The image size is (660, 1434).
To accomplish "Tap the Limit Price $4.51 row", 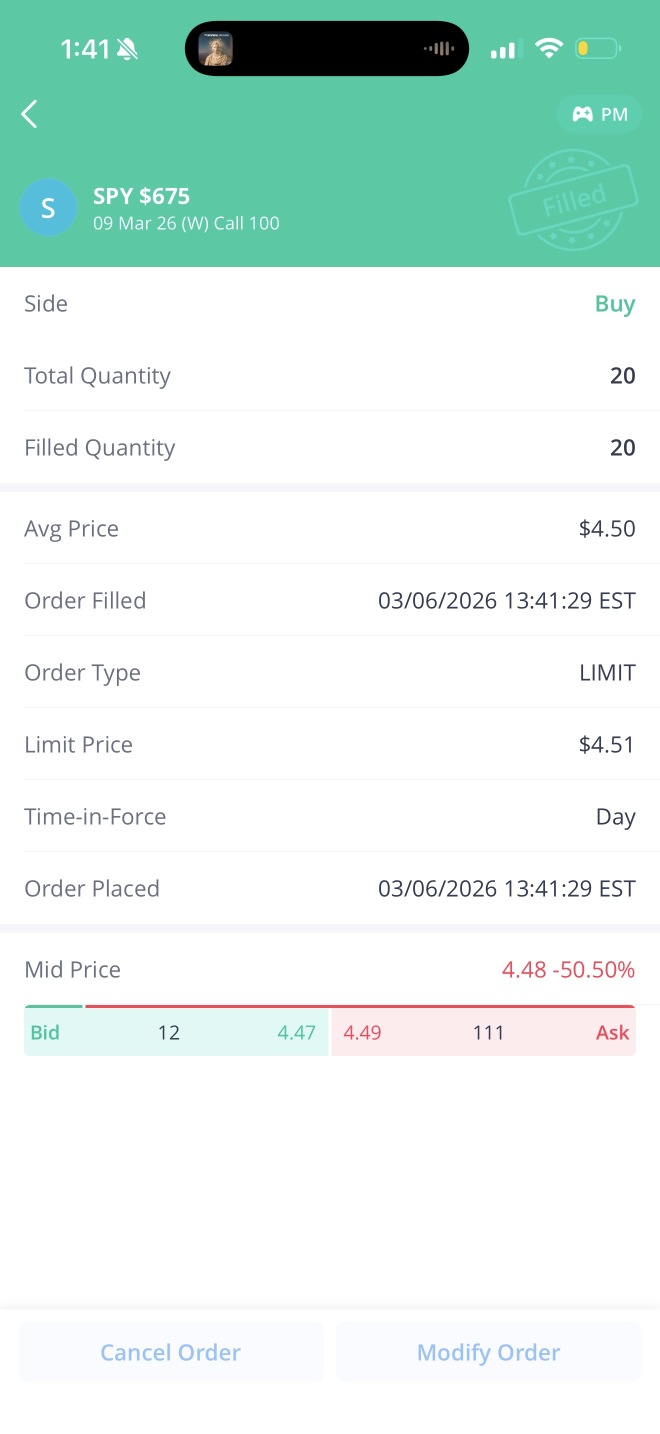I will [x=330, y=744].
